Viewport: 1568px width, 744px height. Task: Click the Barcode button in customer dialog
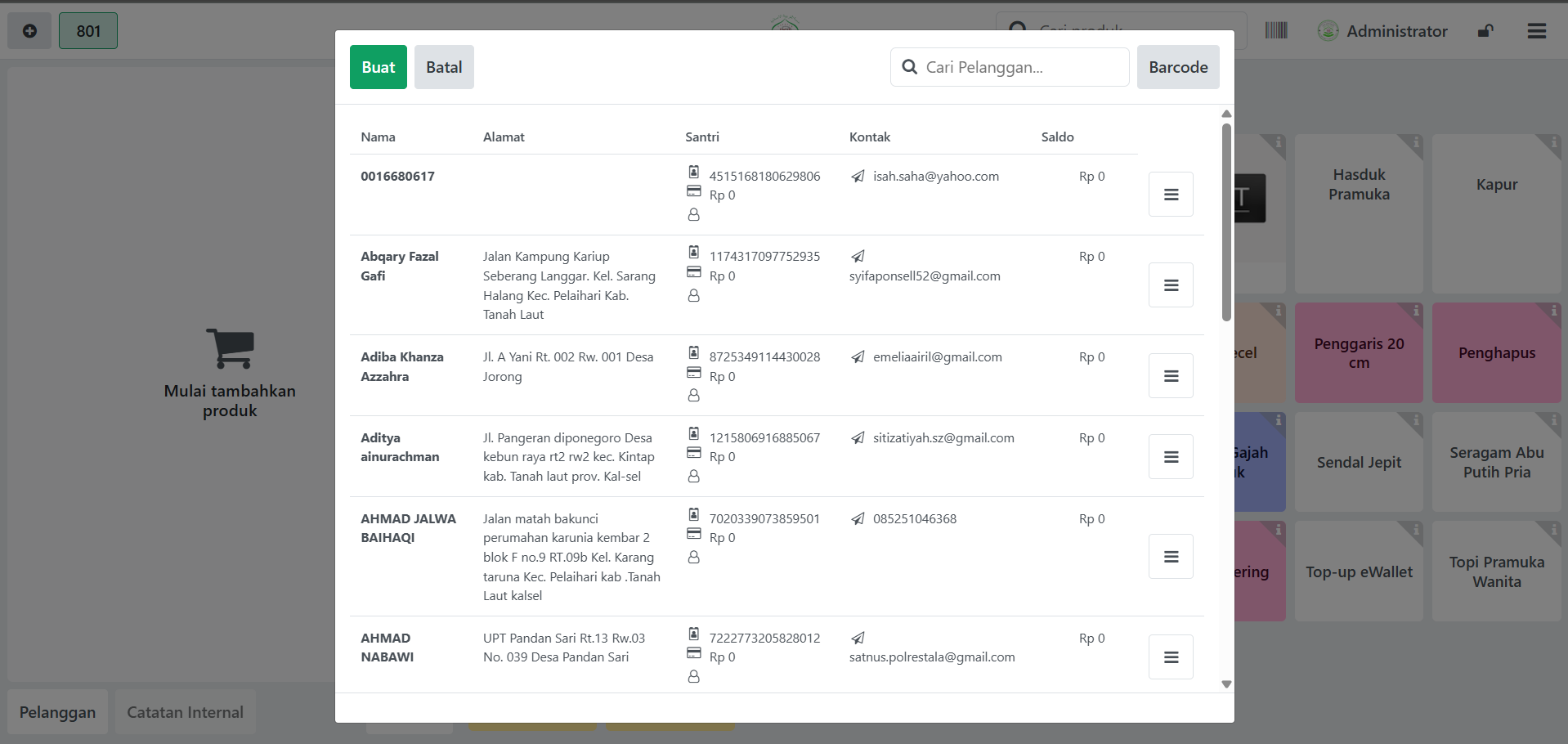pos(1177,67)
